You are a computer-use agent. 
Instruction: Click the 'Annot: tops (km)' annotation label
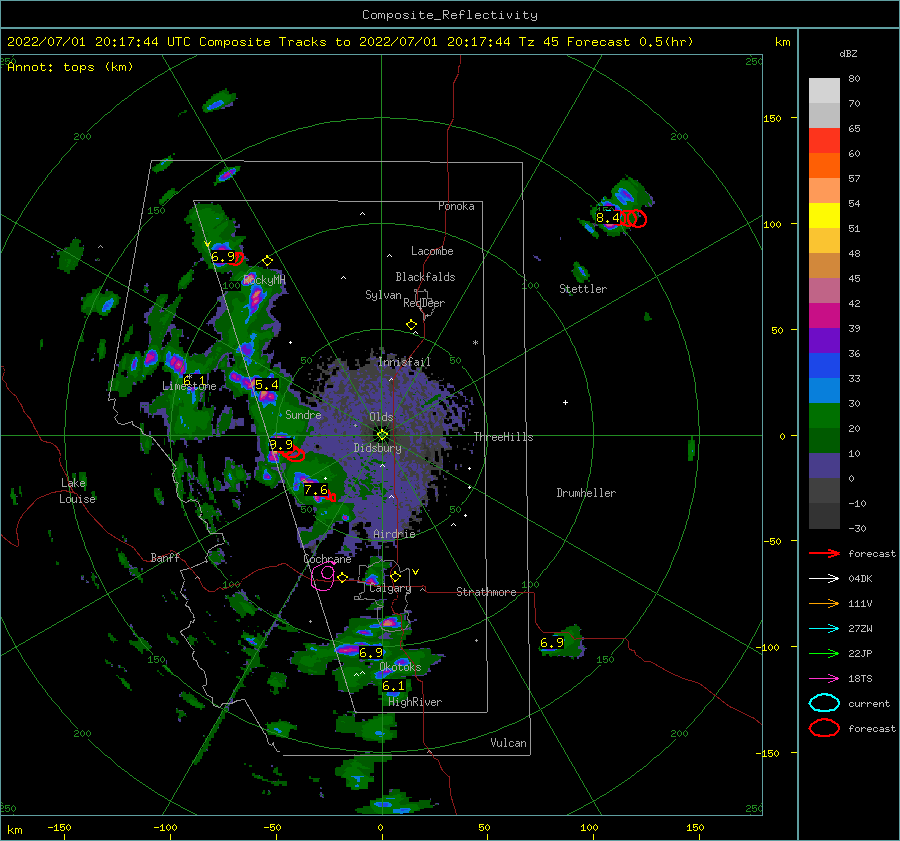click(x=70, y=67)
